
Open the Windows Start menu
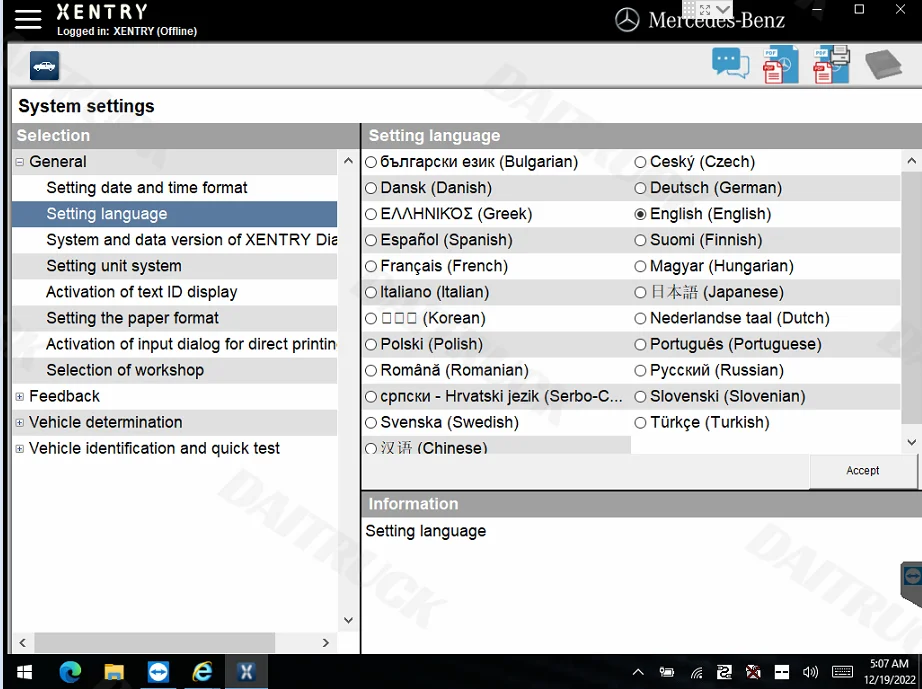click(x=24, y=672)
